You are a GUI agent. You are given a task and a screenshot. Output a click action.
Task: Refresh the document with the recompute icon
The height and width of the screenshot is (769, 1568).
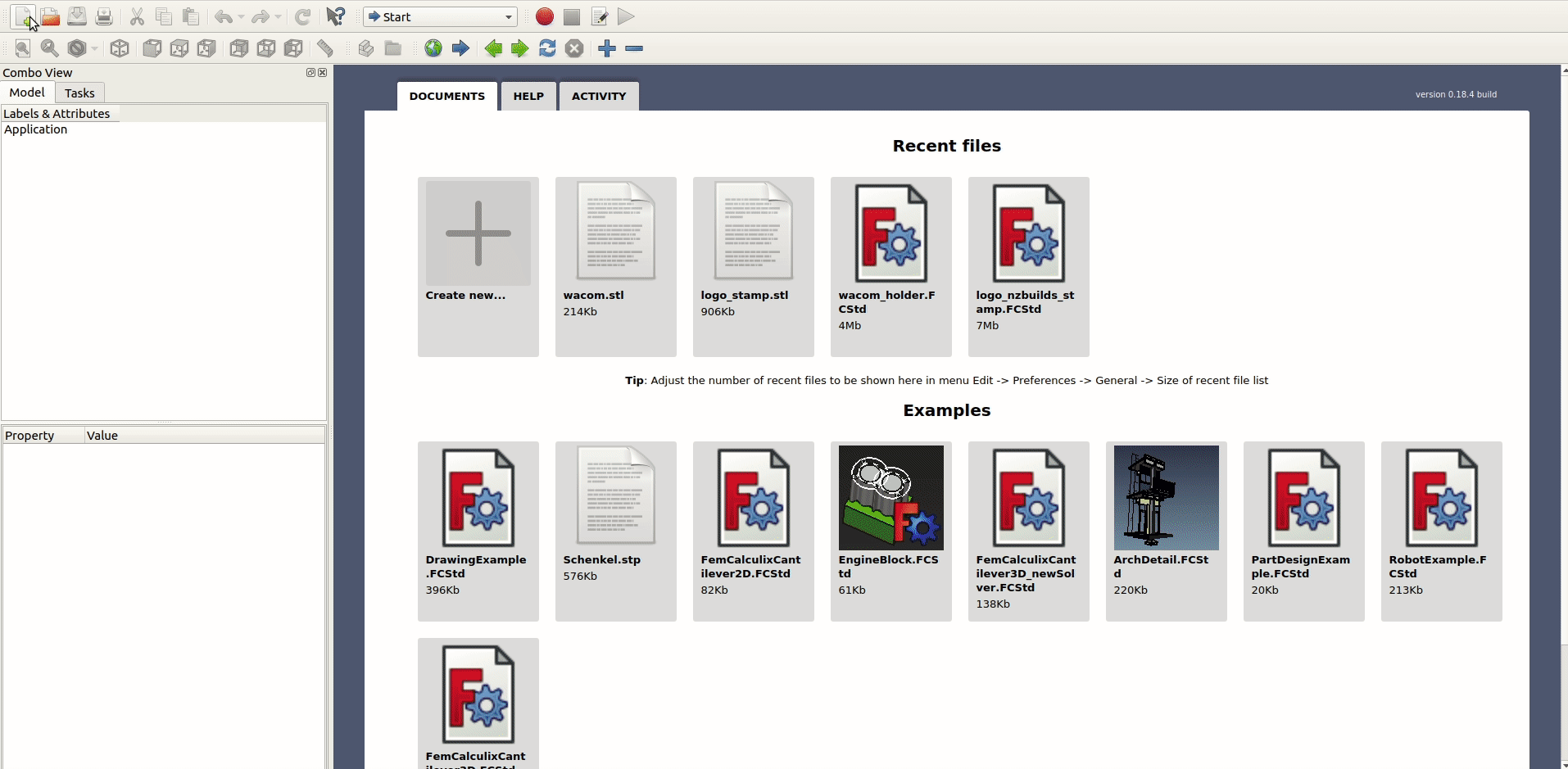[302, 16]
